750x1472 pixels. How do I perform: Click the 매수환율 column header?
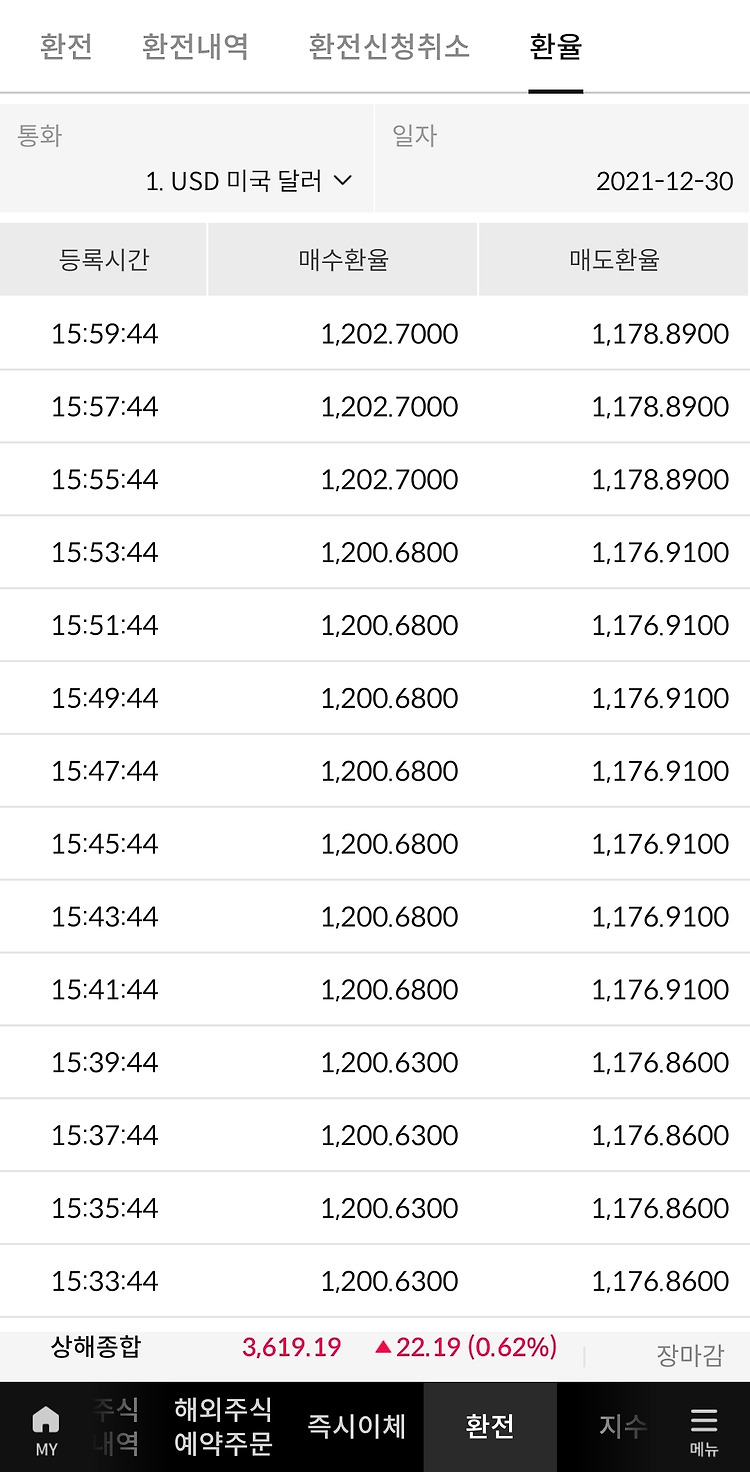click(343, 260)
